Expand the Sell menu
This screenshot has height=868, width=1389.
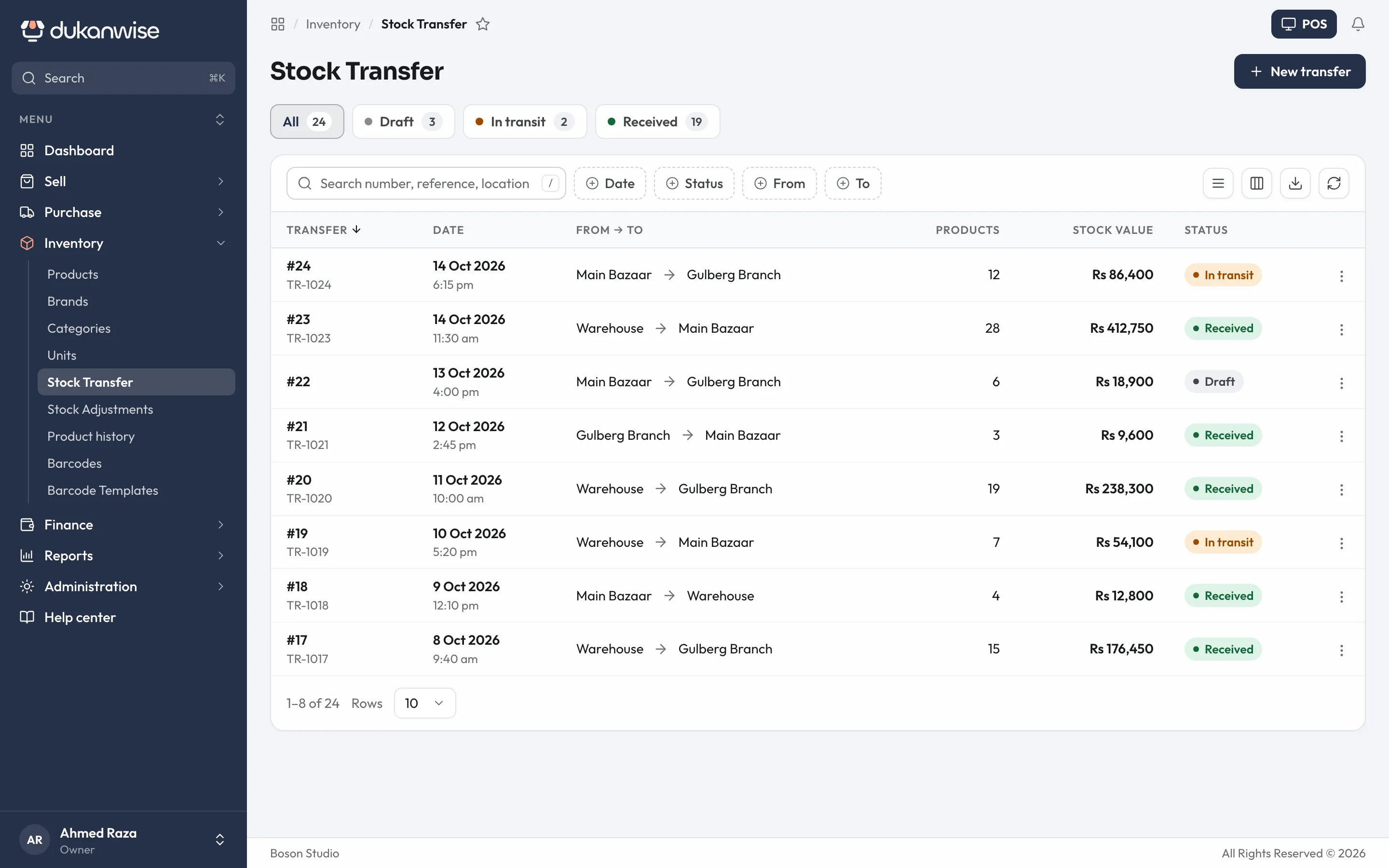click(123, 181)
